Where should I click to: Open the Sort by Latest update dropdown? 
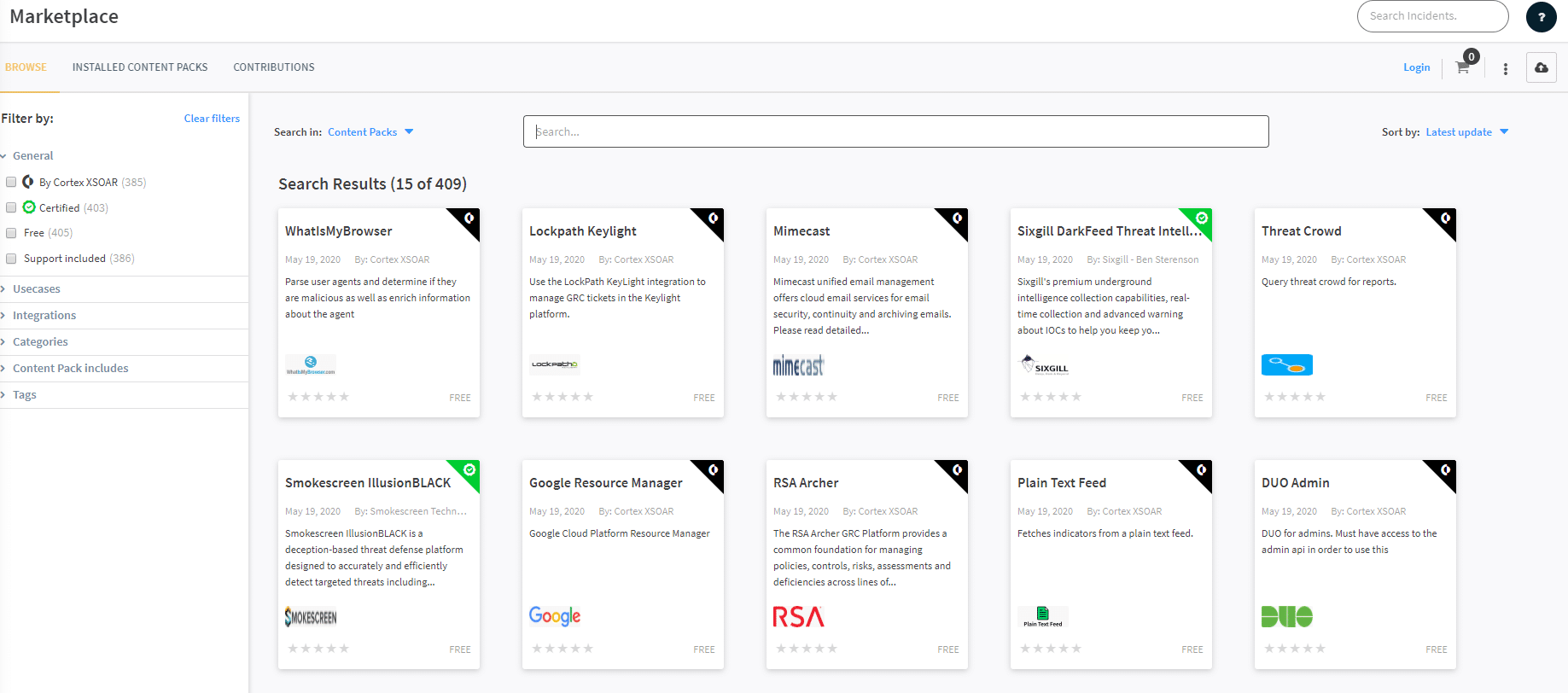(1467, 132)
